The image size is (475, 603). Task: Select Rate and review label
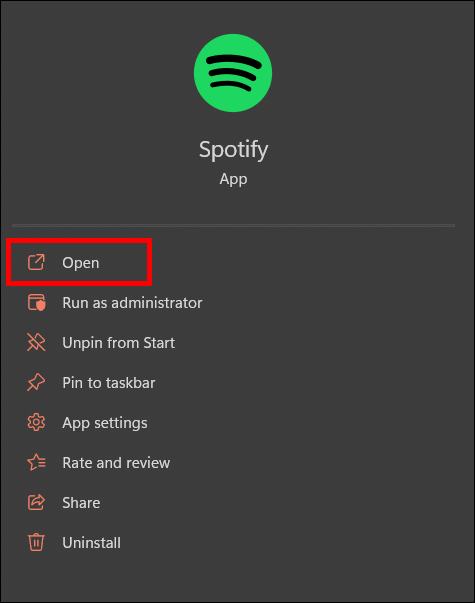click(116, 463)
